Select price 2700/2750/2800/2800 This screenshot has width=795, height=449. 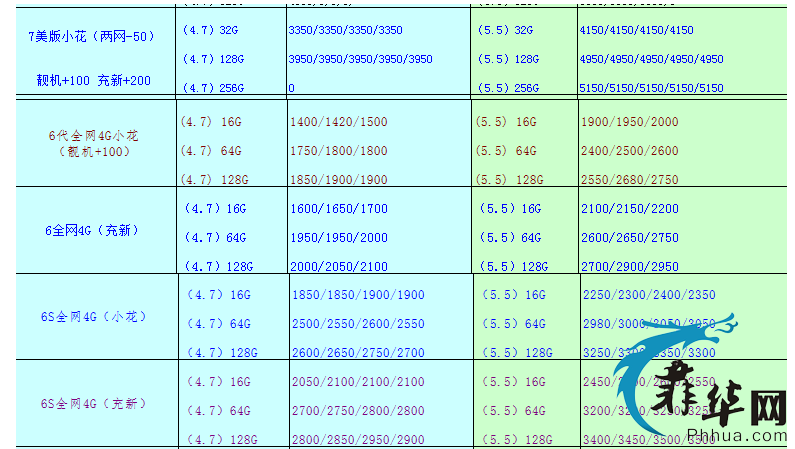coord(358,411)
